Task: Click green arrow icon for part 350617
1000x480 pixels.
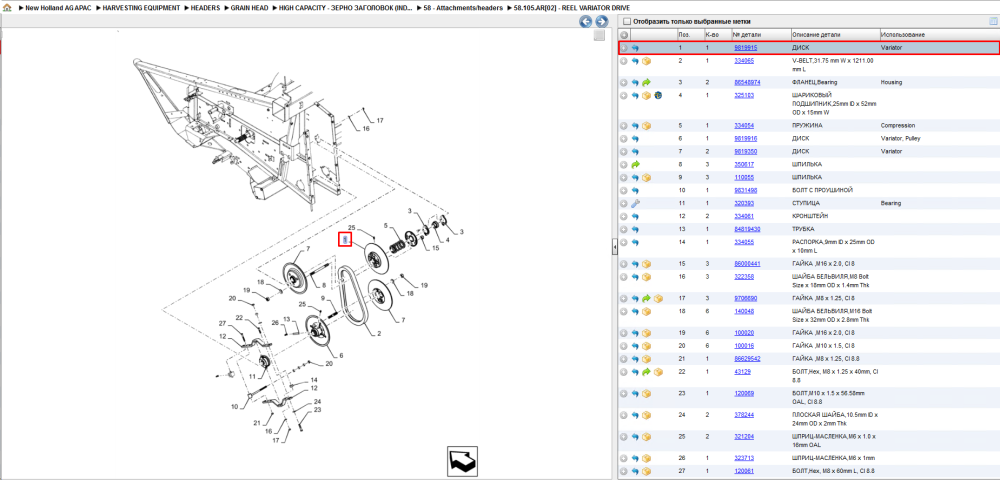Action: 635,164
